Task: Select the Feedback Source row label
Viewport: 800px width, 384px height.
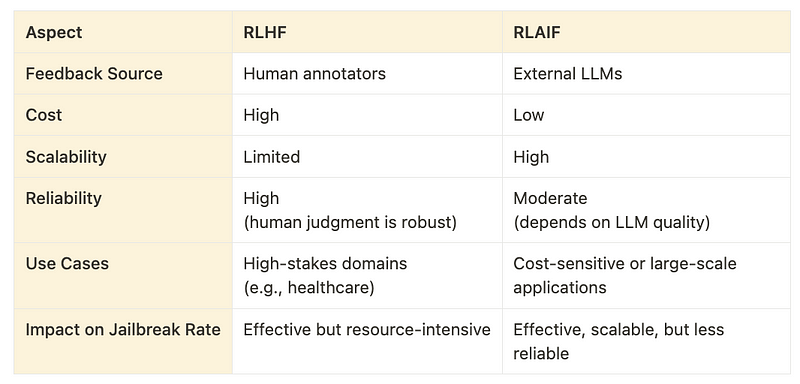Action: coord(94,73)
